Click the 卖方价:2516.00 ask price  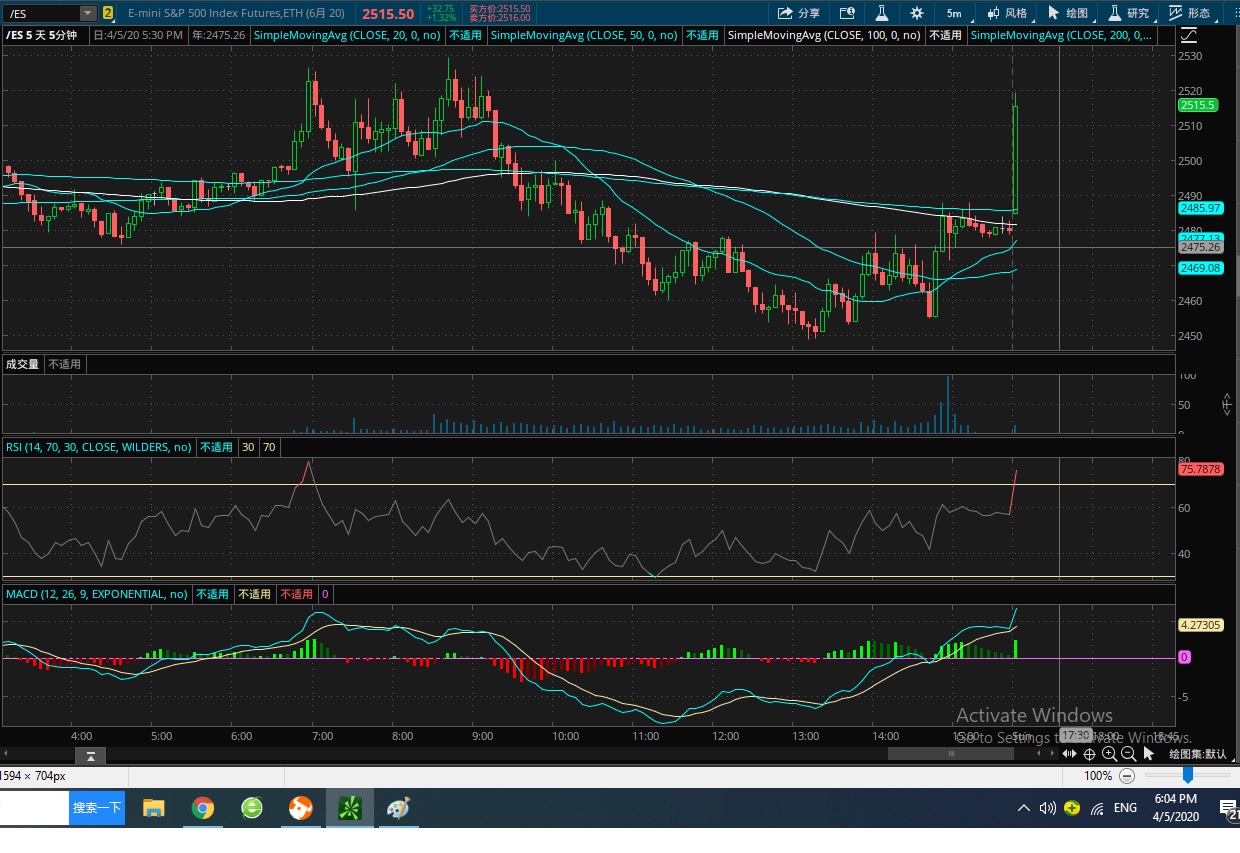[x=499, y=18]
